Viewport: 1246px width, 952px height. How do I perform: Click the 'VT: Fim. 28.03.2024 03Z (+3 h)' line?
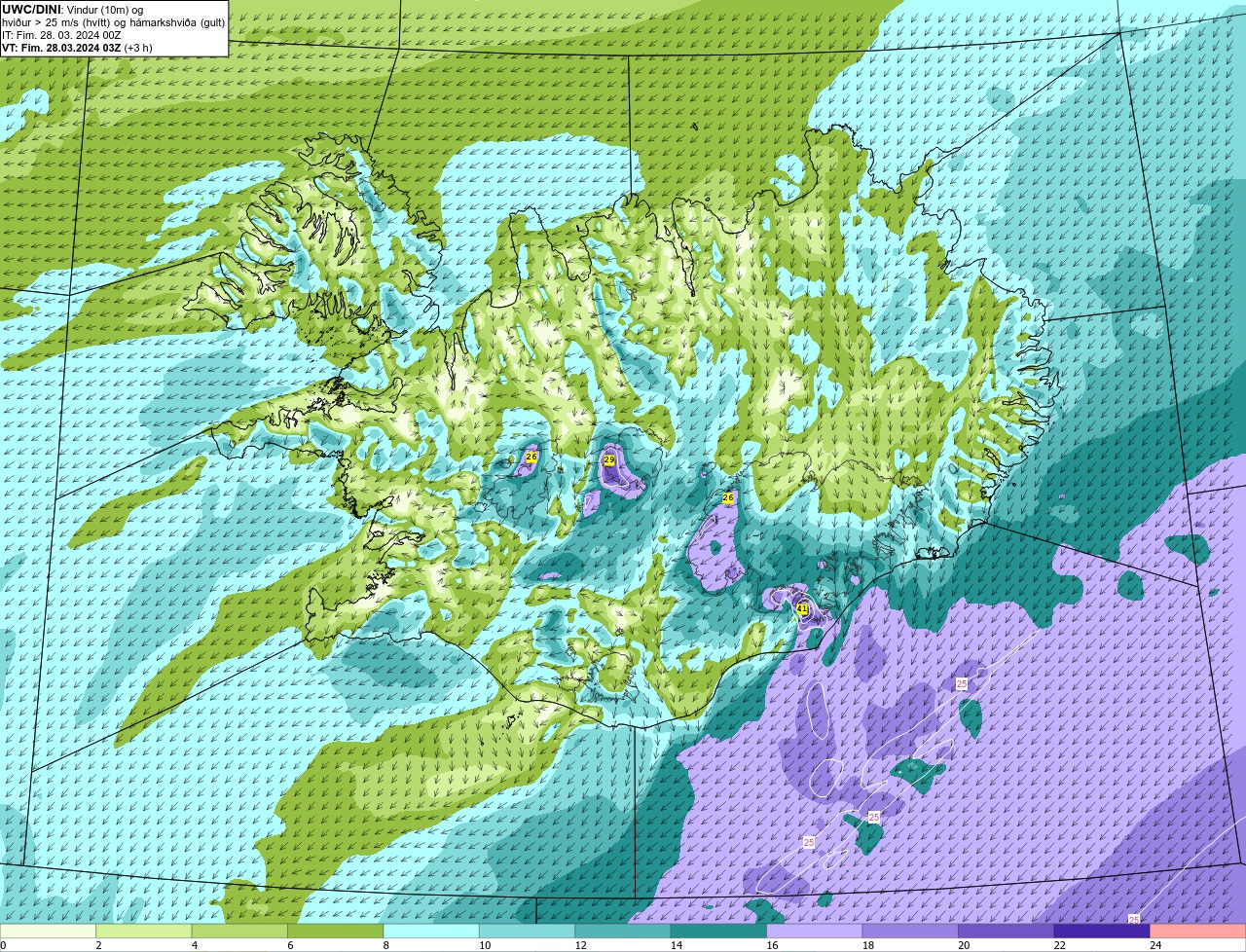point(77,48)
